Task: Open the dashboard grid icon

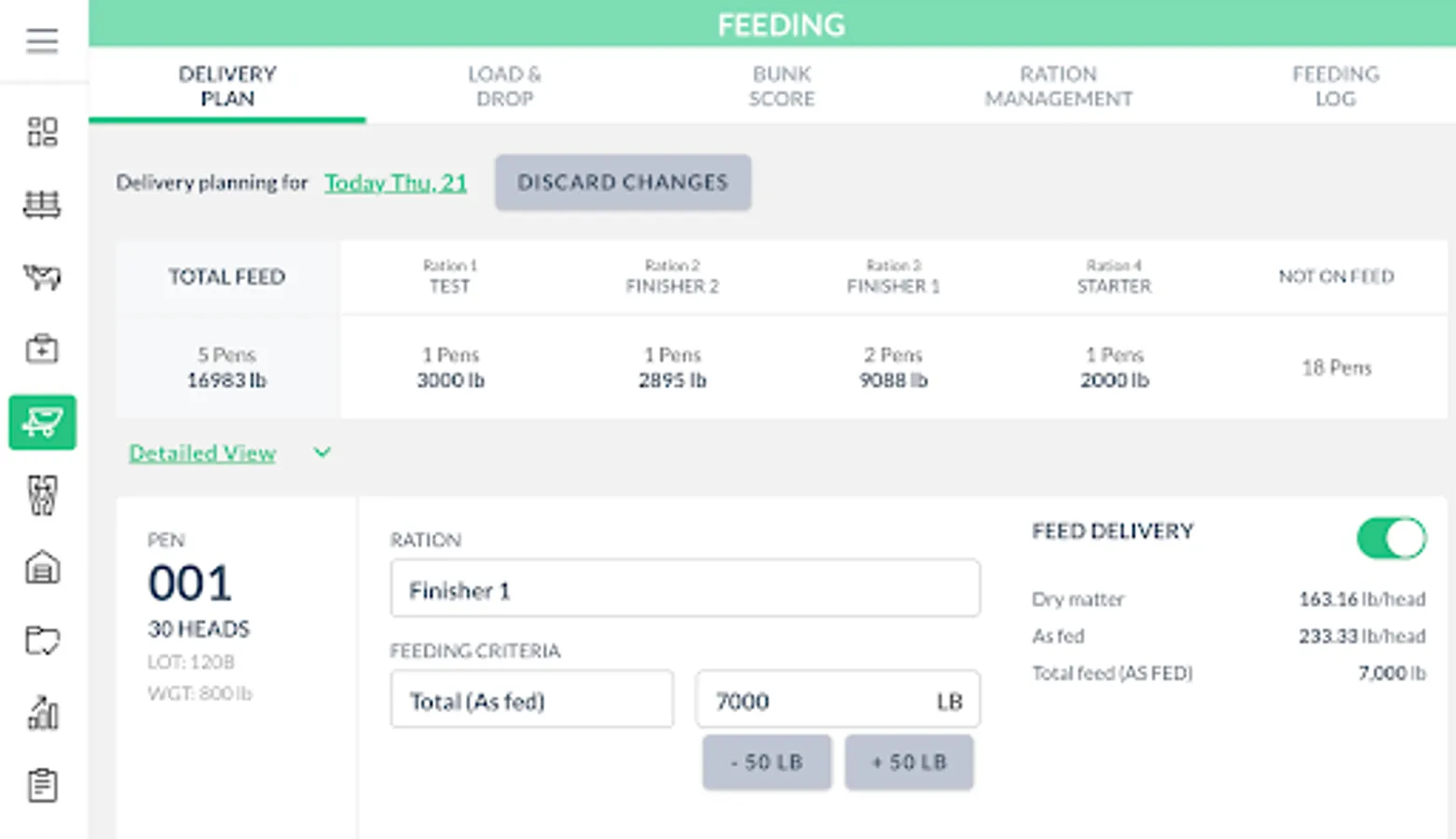Action: (42, 131)
